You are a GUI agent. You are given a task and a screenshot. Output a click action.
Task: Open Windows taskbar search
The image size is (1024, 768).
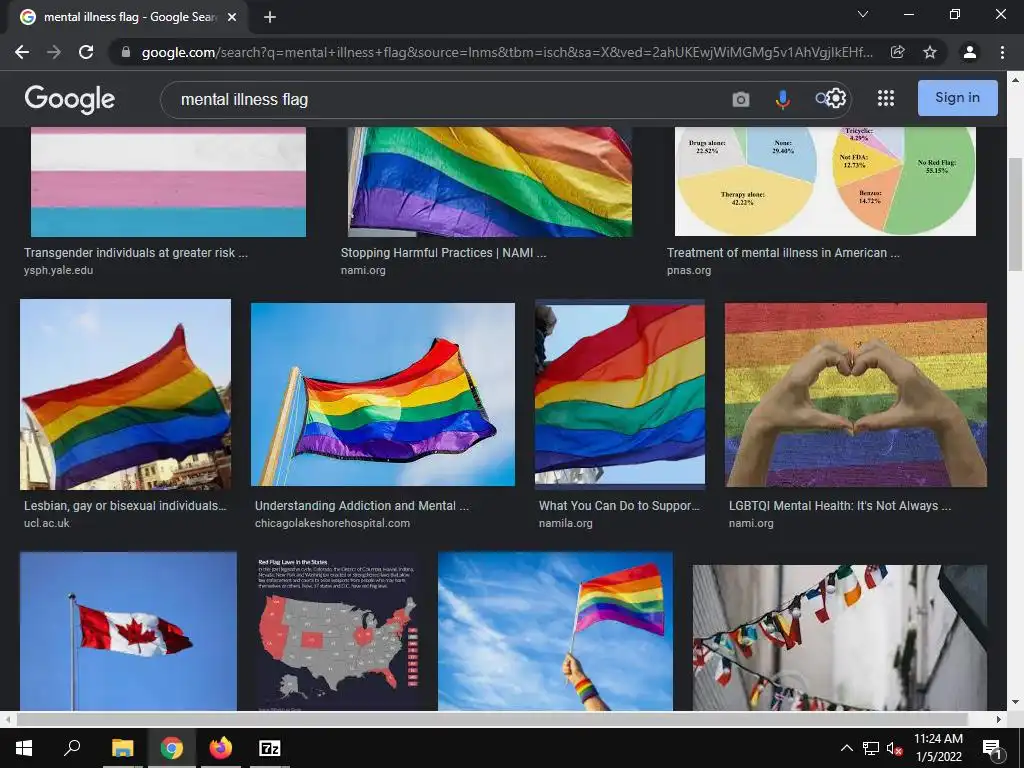tap(72, 748)
